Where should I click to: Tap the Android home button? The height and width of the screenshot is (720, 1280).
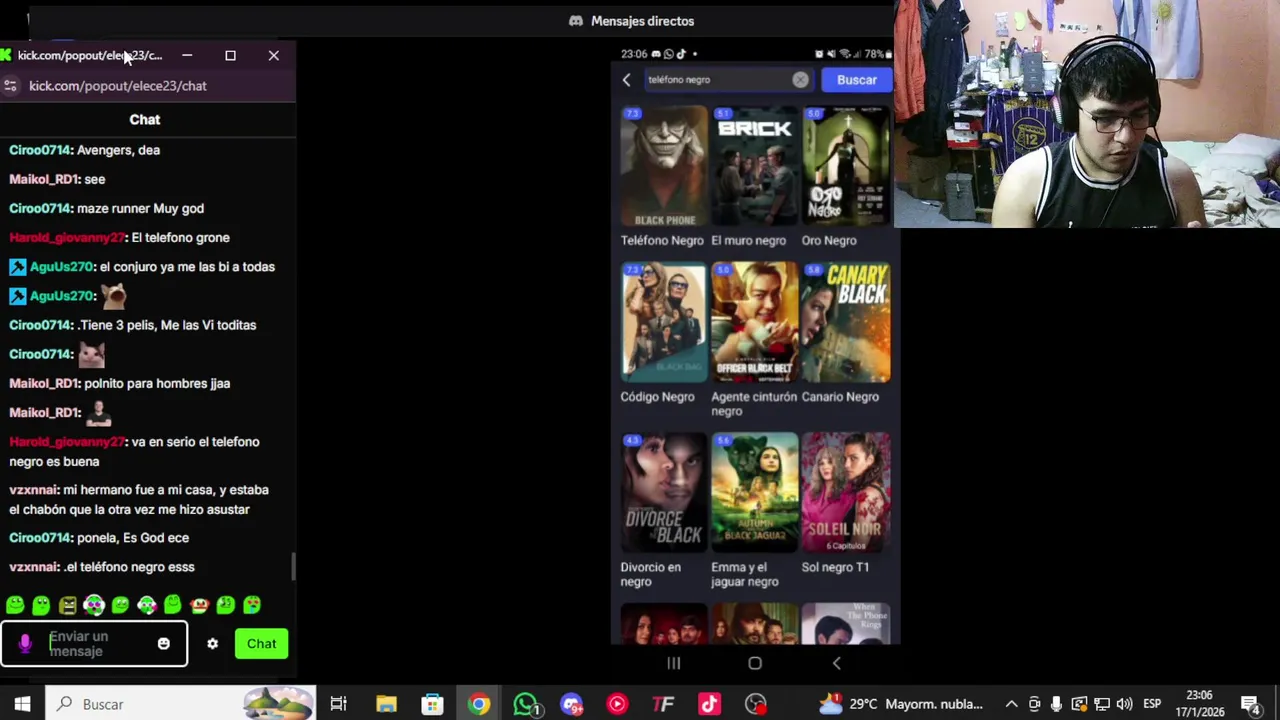click(x=755, y=663)
